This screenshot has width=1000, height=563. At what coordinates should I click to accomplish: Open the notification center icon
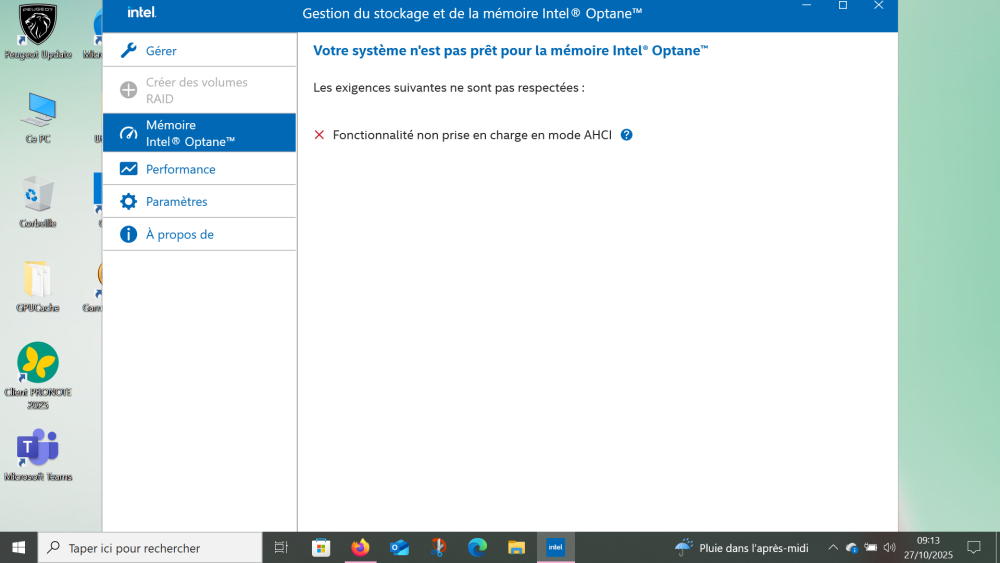coord(974,548)
